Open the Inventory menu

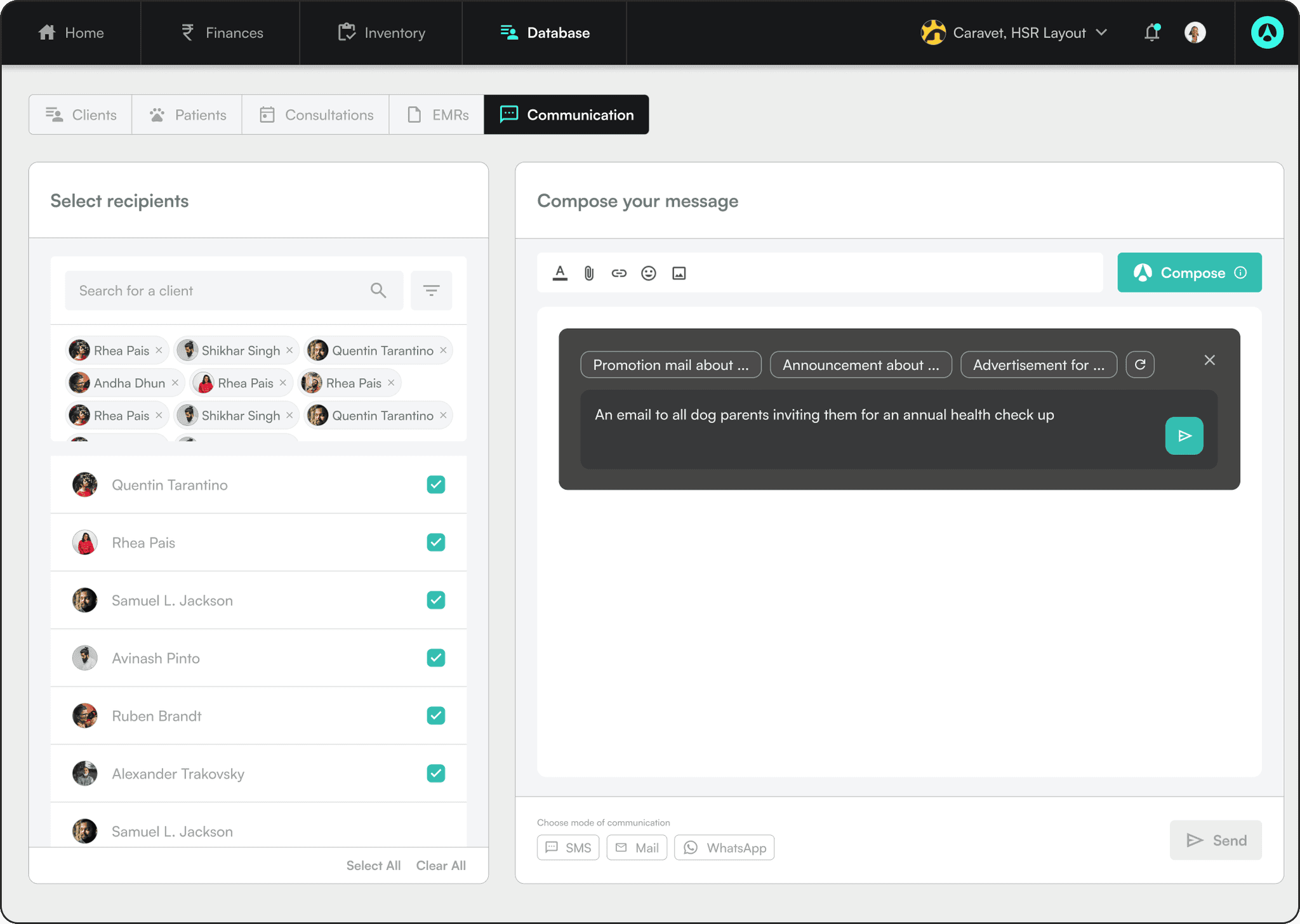pyautogui.click(x=381, y=32)
